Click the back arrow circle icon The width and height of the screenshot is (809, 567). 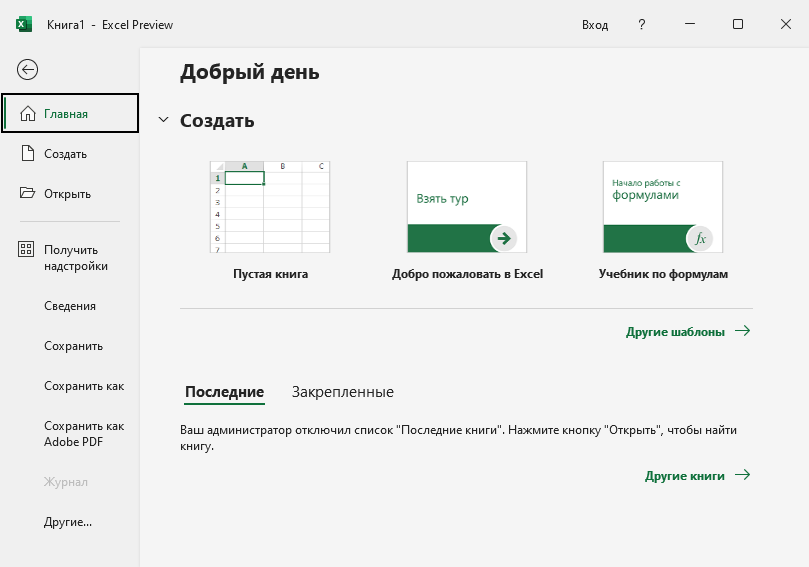[x=27, y=70]
